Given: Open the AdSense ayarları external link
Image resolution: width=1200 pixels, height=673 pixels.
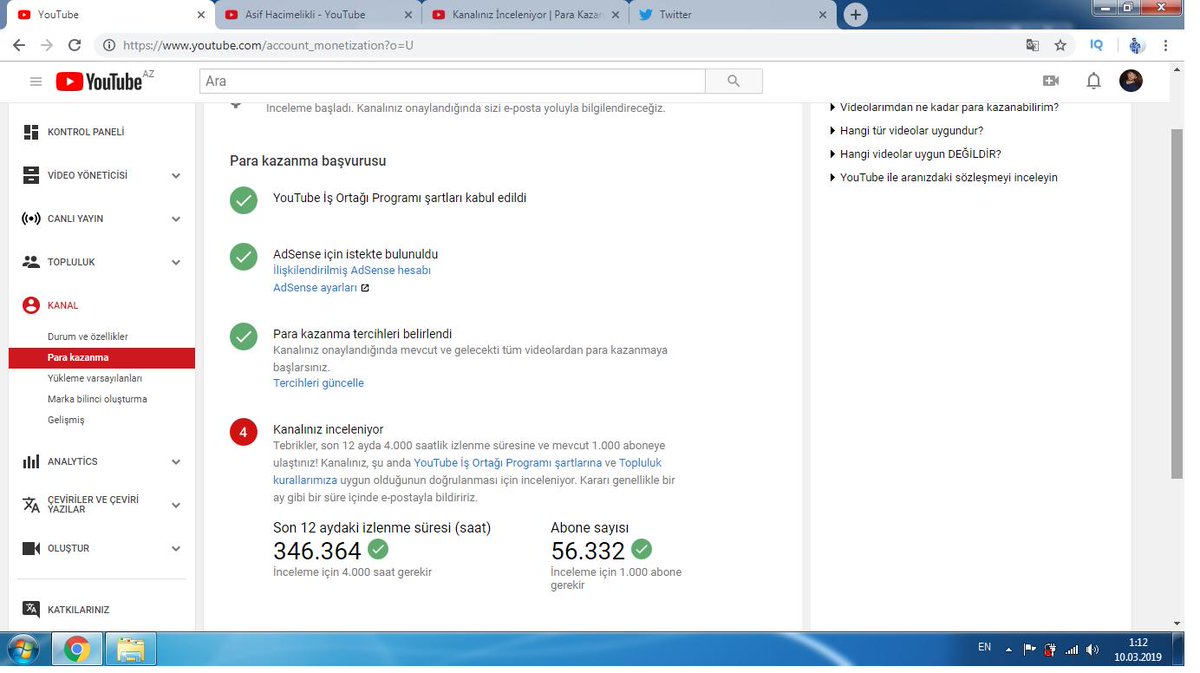Looking at the screenshot, I should click(321, 288).
